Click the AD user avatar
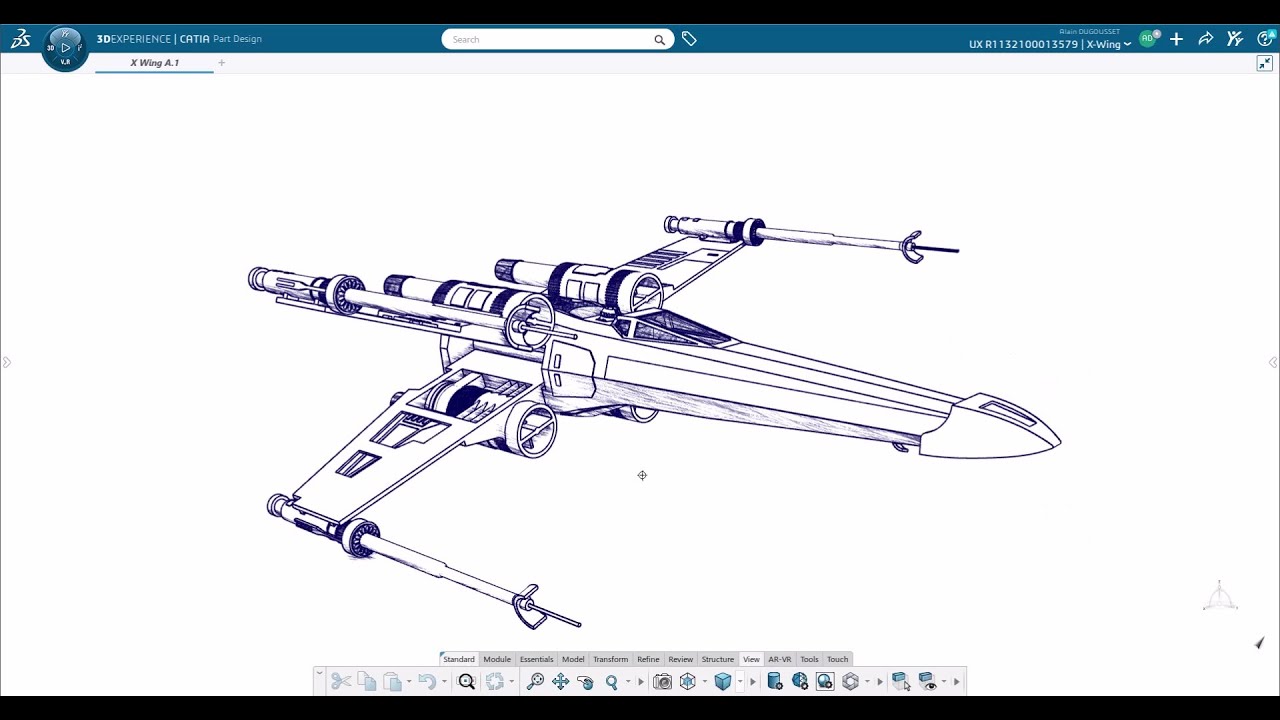 click(1147, 38)
